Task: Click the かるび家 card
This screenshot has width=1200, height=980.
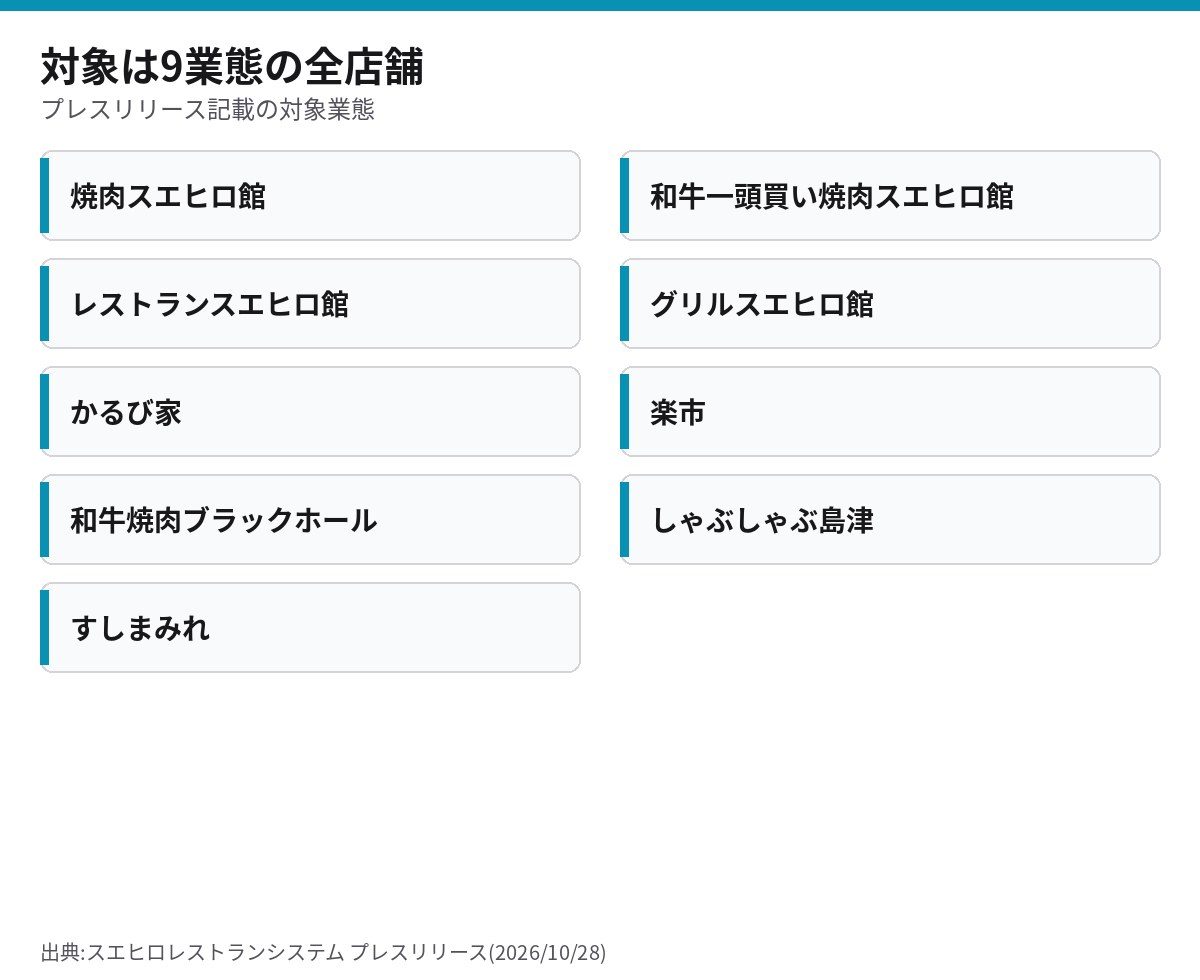Action: click(x=310, y=412)
